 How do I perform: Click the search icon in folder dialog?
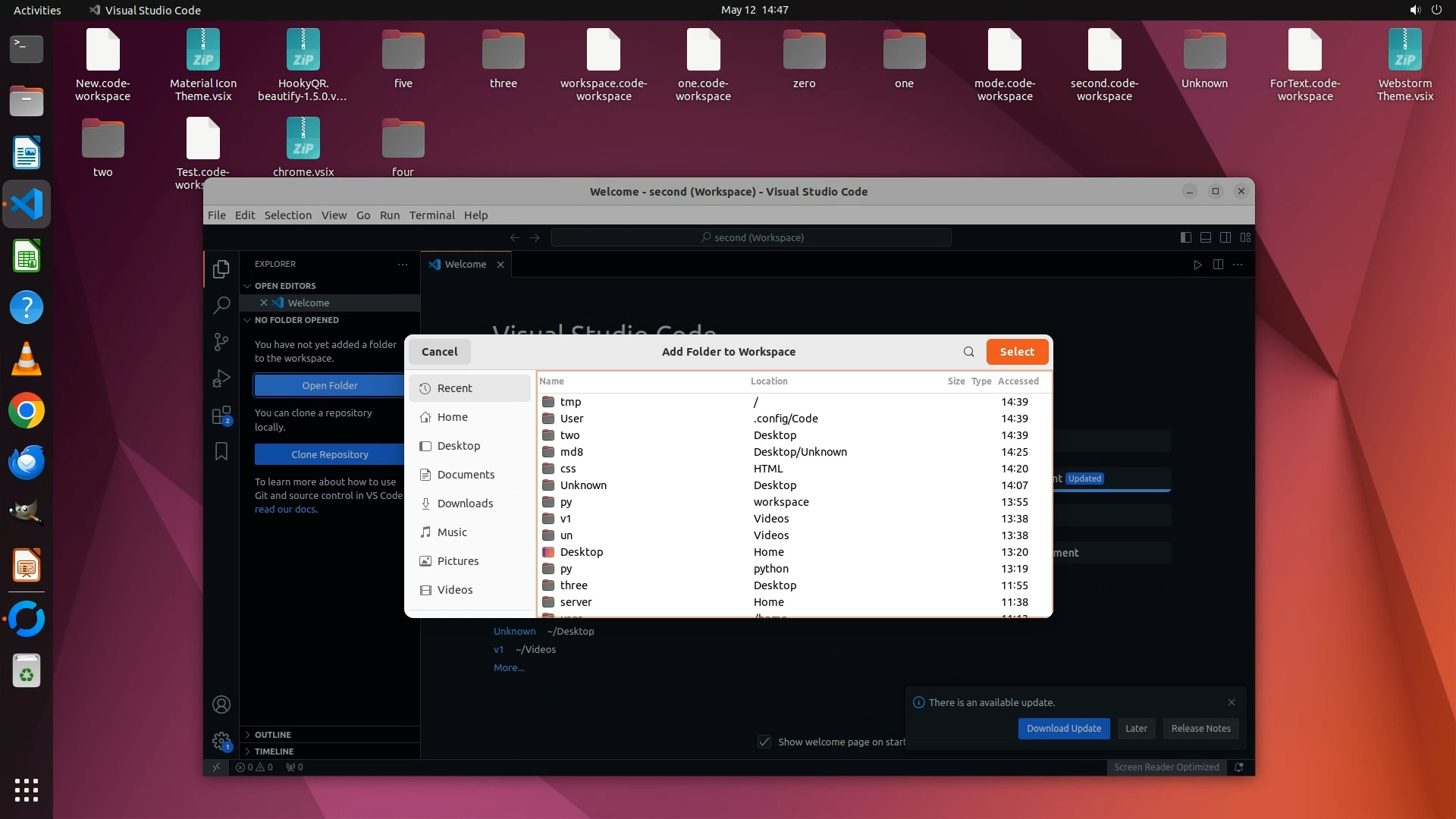[x=968, y=352]
